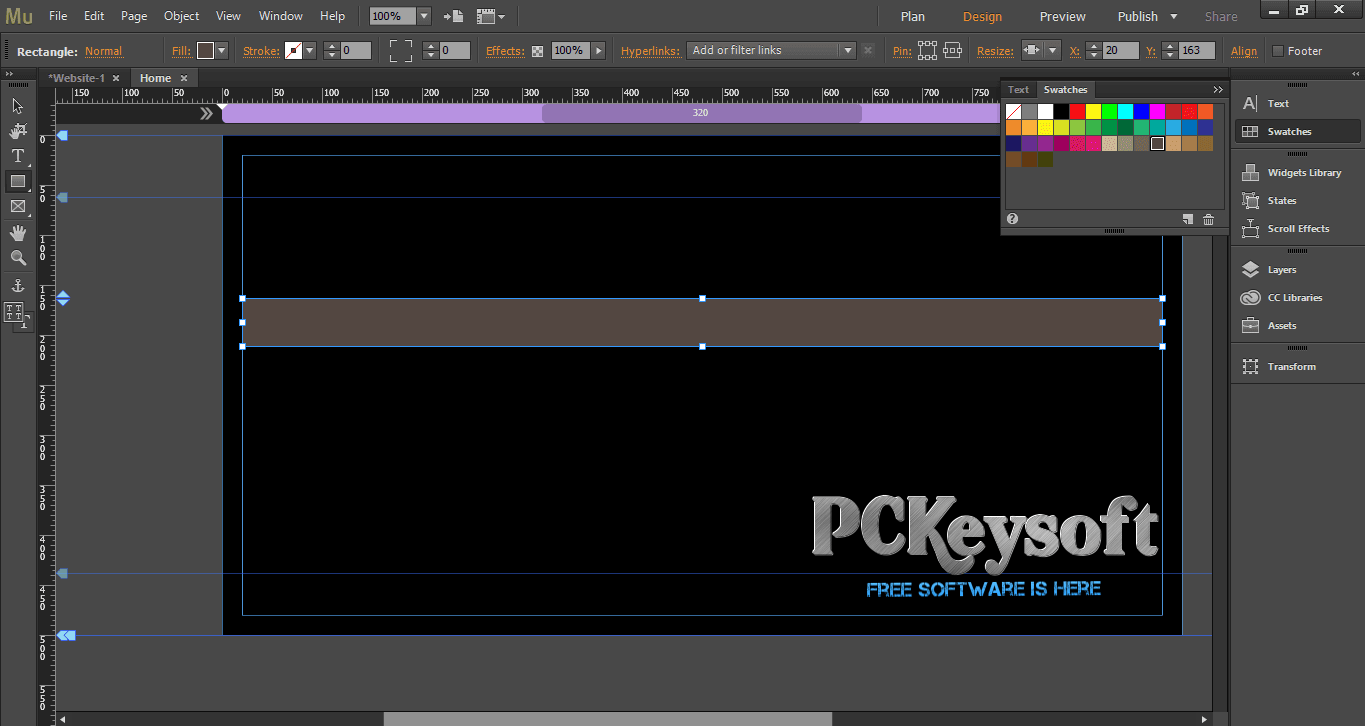Click the opacity checkerboard effects icon
This screenshot has width=1365, height=726.
click(537, 51)
